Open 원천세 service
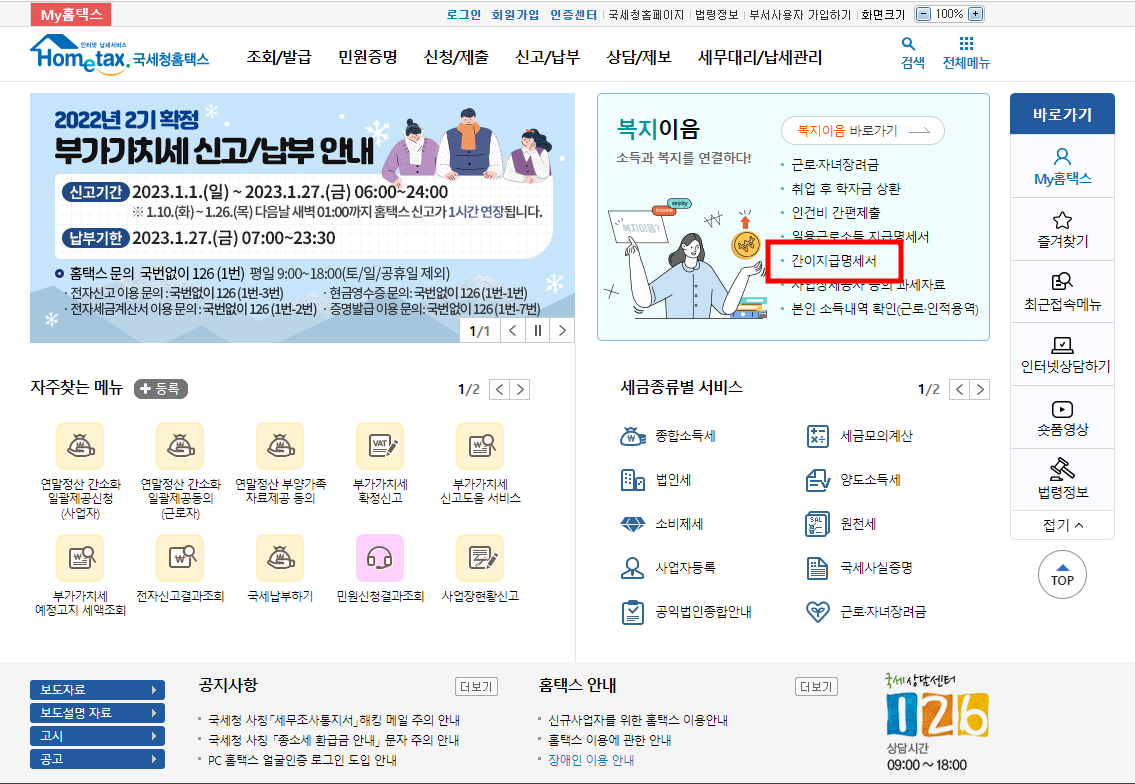This screenshot has height=784, width=1135. click(x=841, y=524)
